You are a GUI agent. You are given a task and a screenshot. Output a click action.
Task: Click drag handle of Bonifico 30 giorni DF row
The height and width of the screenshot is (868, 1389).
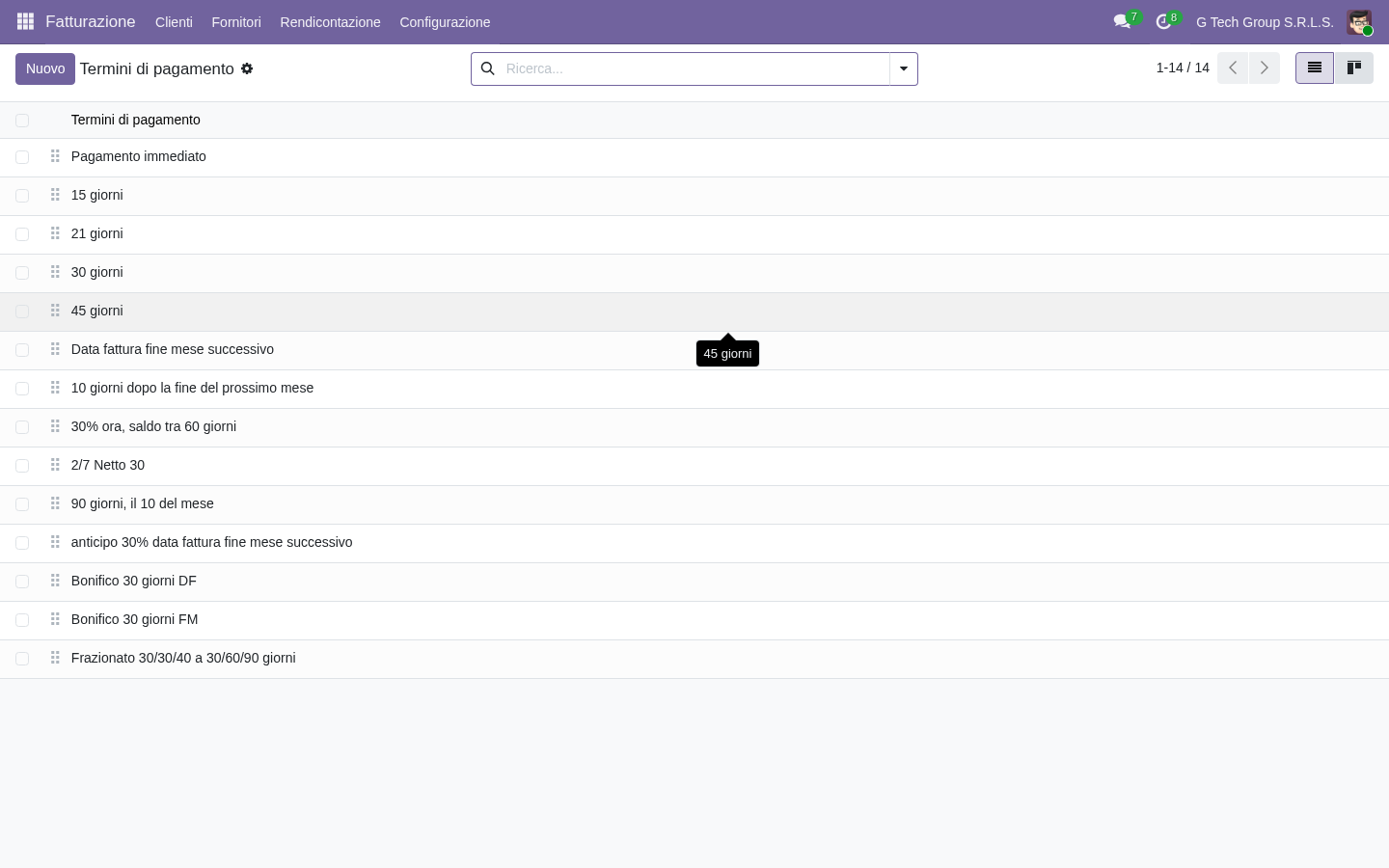point(55,581)
